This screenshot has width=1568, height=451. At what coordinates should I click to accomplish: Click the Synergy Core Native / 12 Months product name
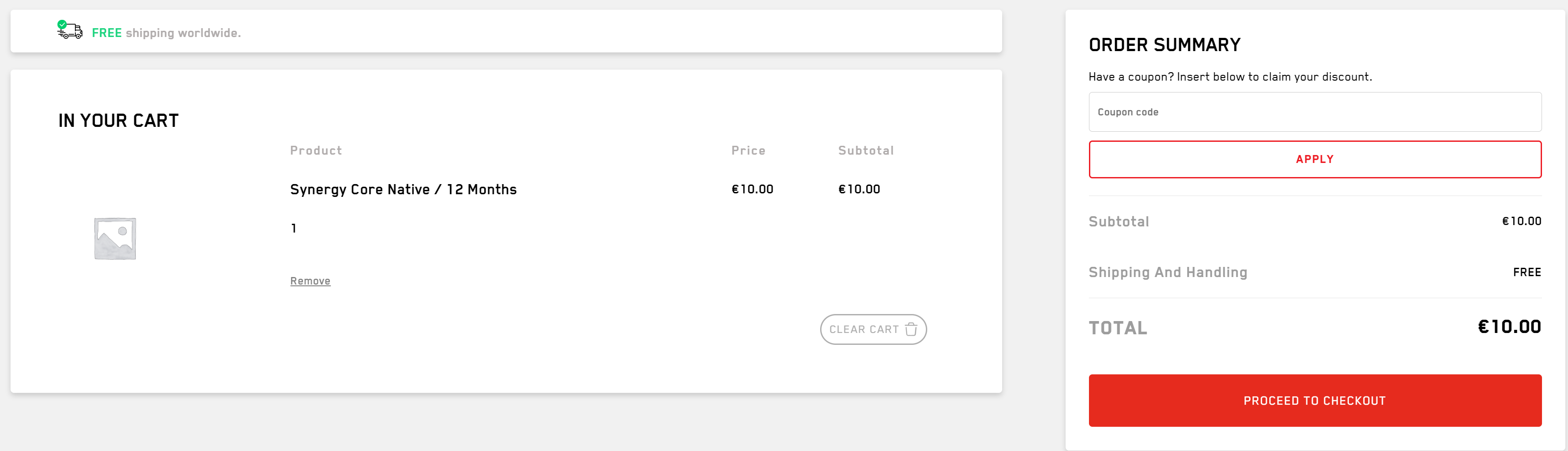pyautogui.click(x=403, y=189)
